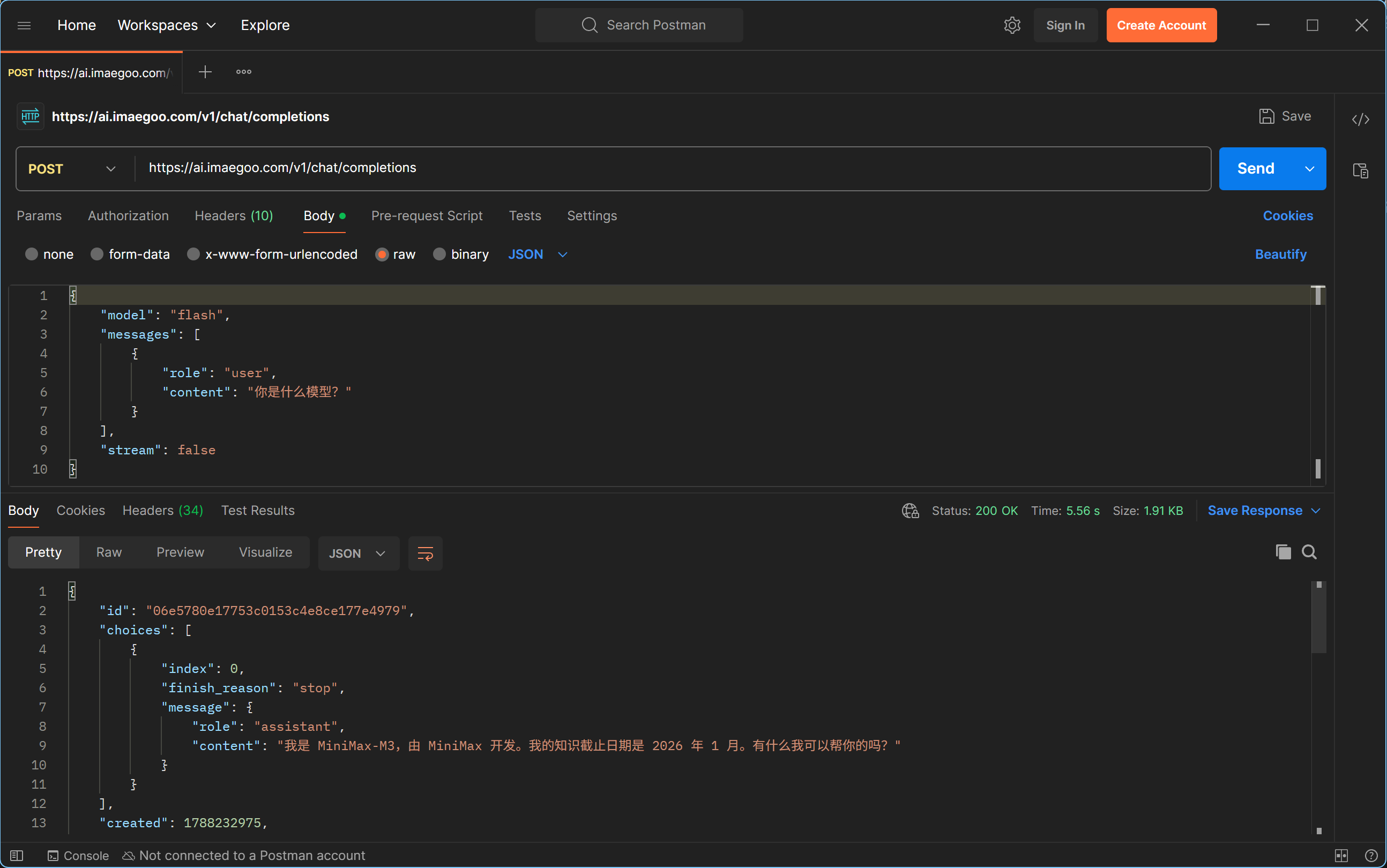Open the Pre-request Script tab

[427, 216]
